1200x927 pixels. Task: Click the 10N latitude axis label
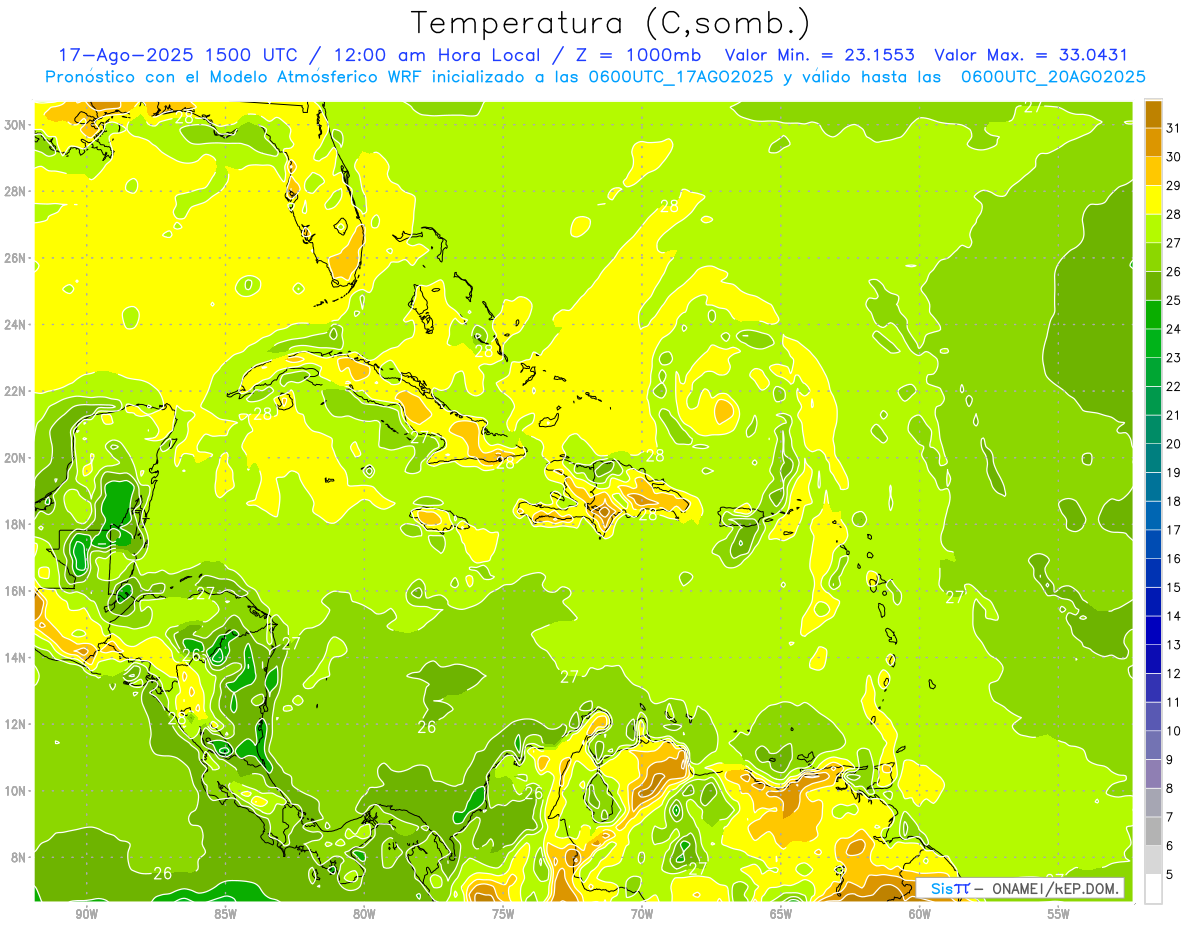pos(17,790)
